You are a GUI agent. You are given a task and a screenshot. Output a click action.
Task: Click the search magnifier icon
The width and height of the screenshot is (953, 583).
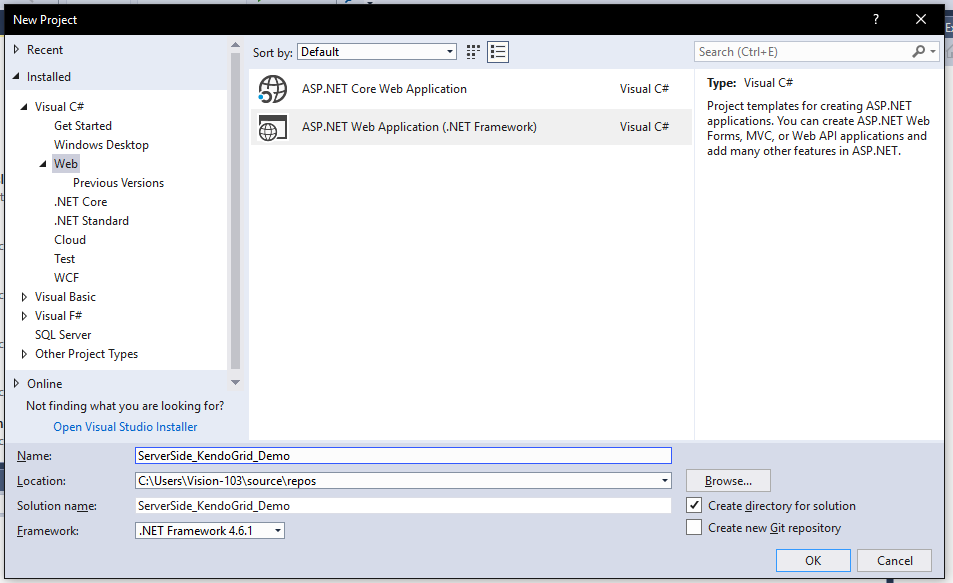(917, 51)
